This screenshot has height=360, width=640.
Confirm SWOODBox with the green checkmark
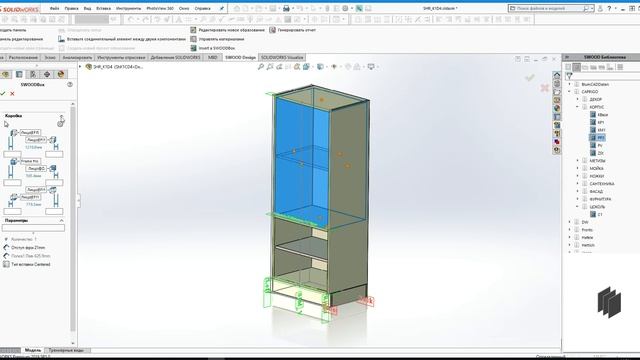tap(2, 93)
